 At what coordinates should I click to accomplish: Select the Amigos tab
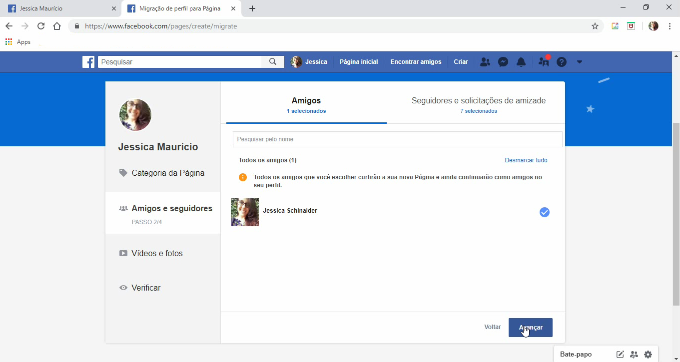pos(306,104)
